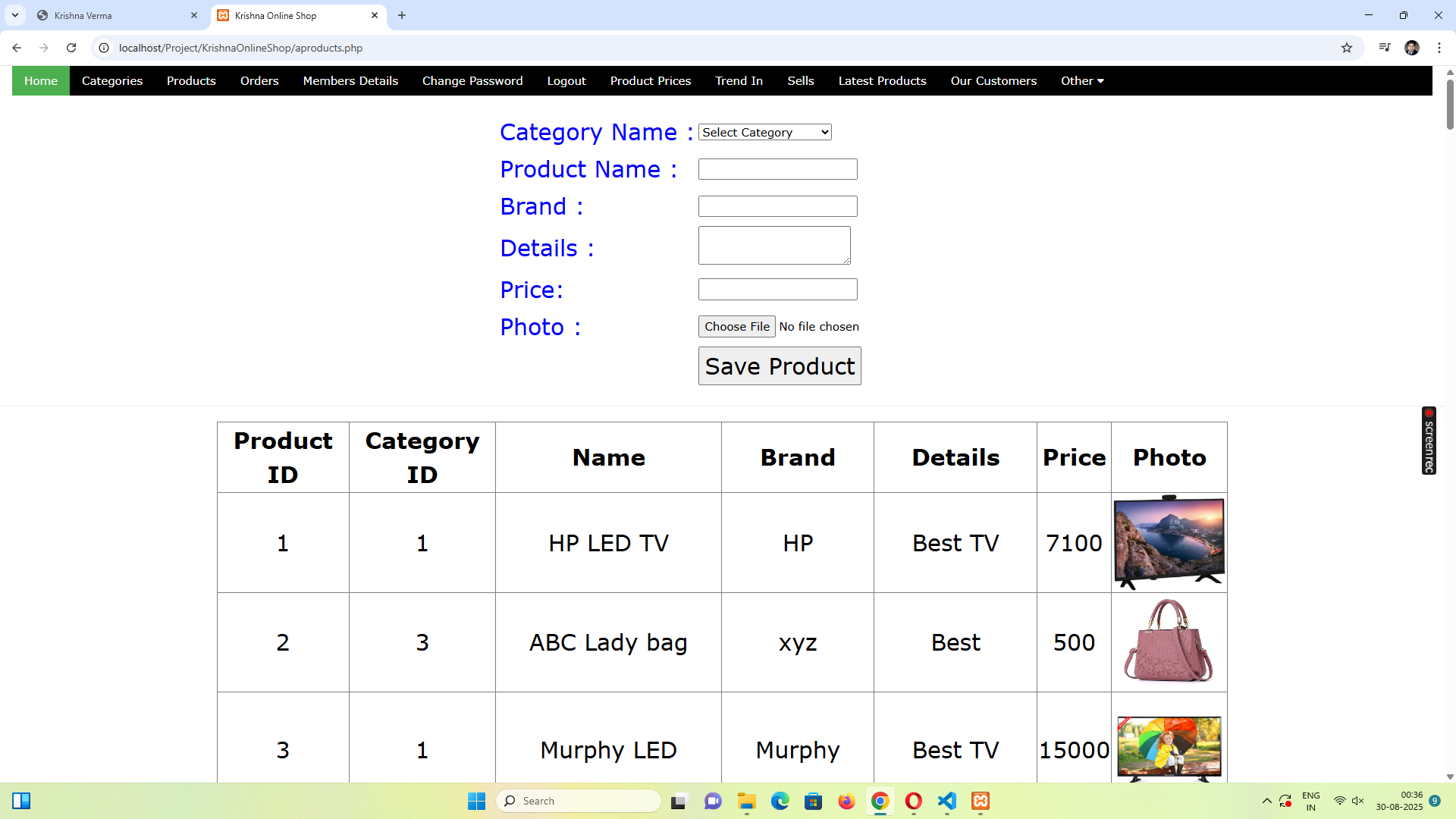Click the page vertical scrollbar thumb
The width and height of the screenshot is (1456, 819).
tap(1450, 104)
